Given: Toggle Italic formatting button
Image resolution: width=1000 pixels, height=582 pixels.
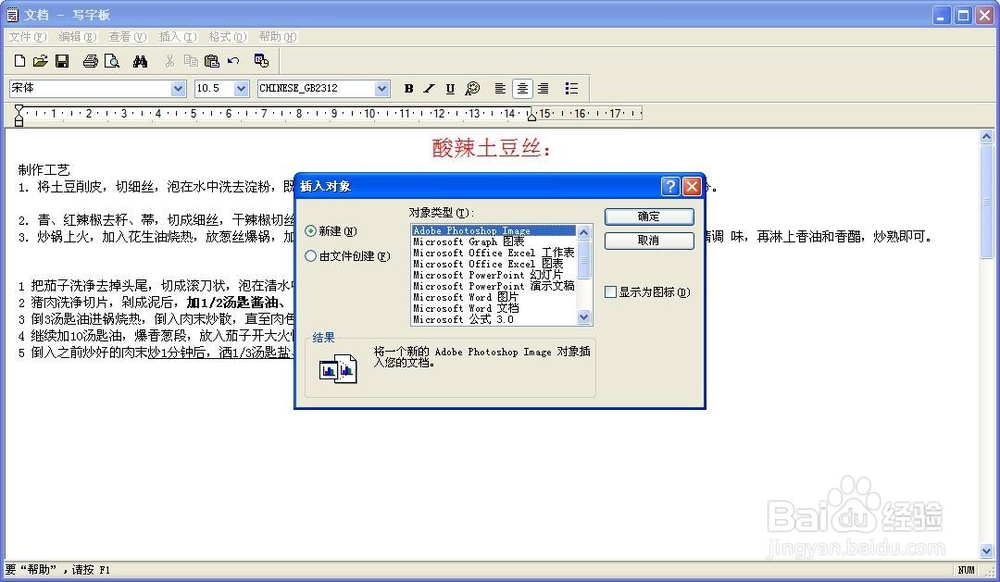Looking at the screenshot, I should [429, 89].
